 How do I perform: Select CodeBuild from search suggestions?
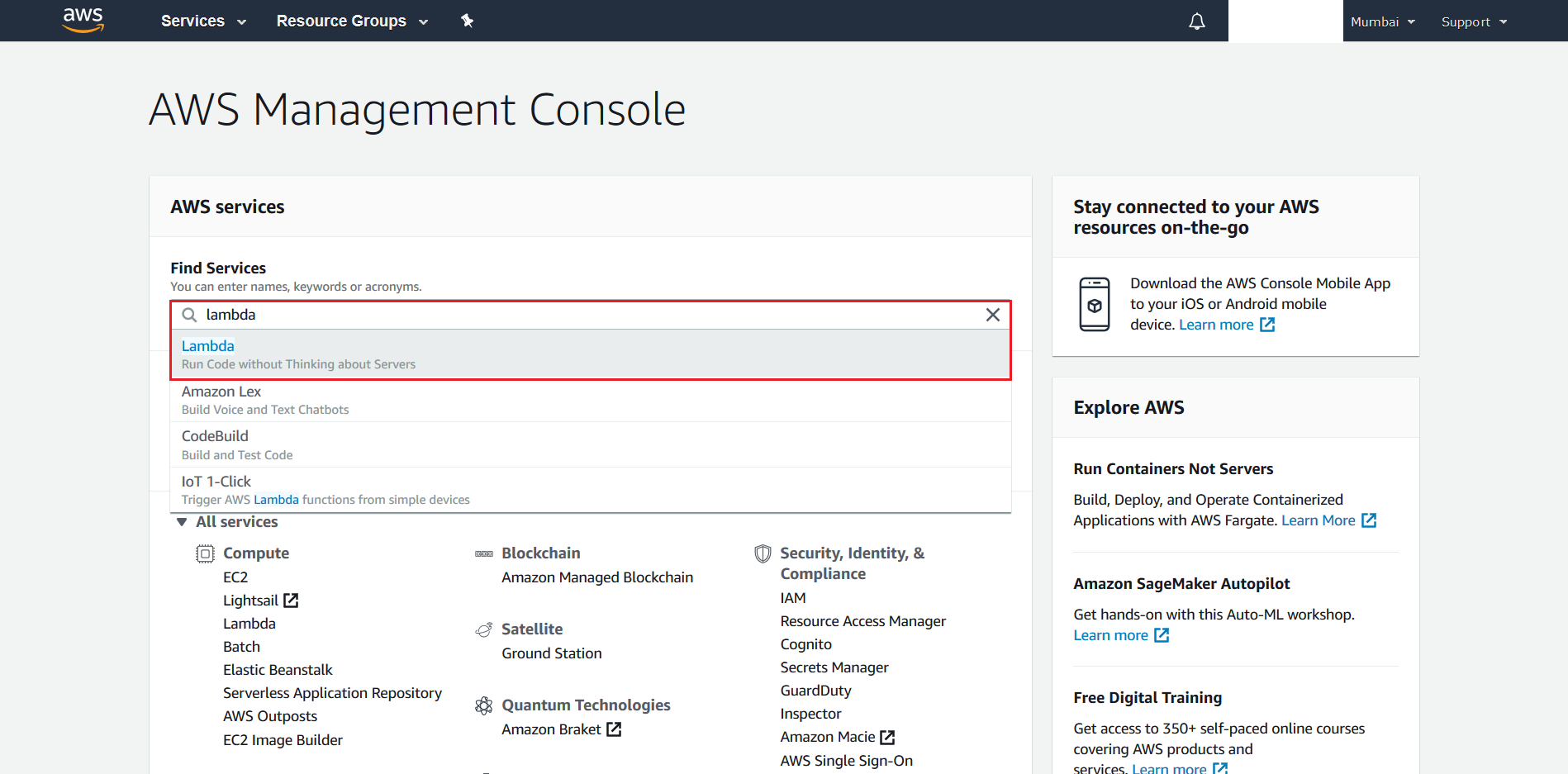(x=591, y=445)
